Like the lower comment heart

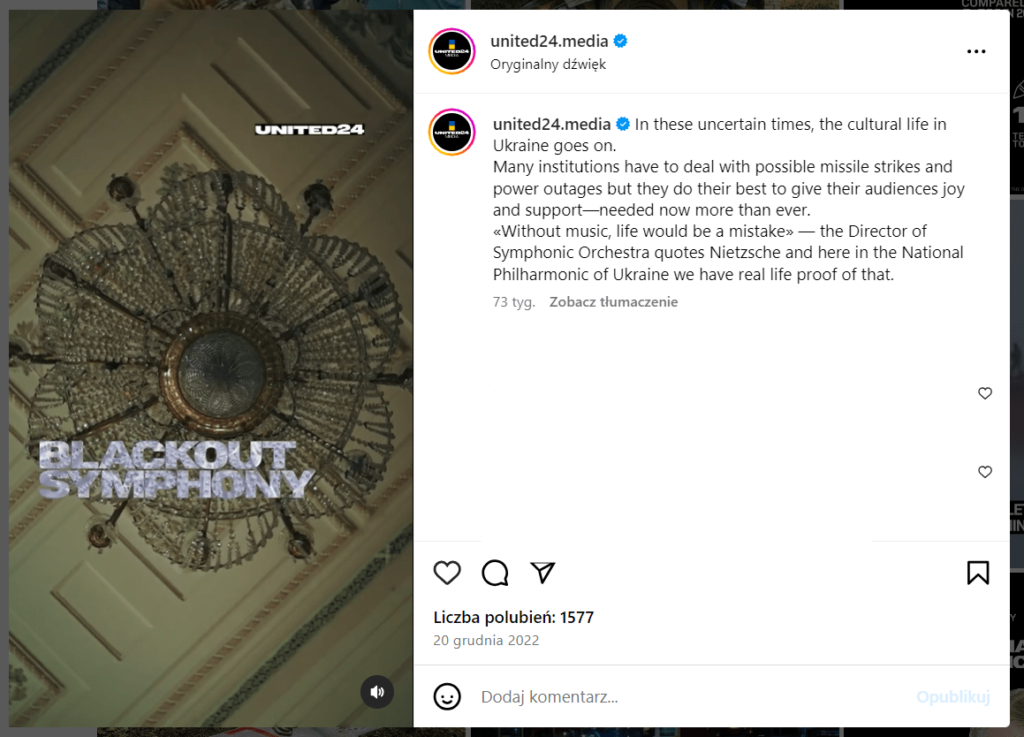tap(985, 471)
